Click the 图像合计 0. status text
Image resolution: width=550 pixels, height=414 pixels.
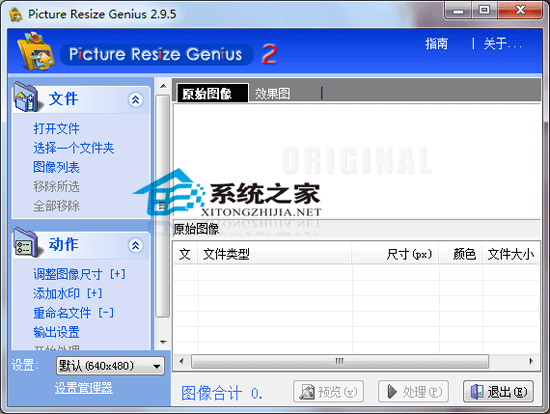point(222,393)
